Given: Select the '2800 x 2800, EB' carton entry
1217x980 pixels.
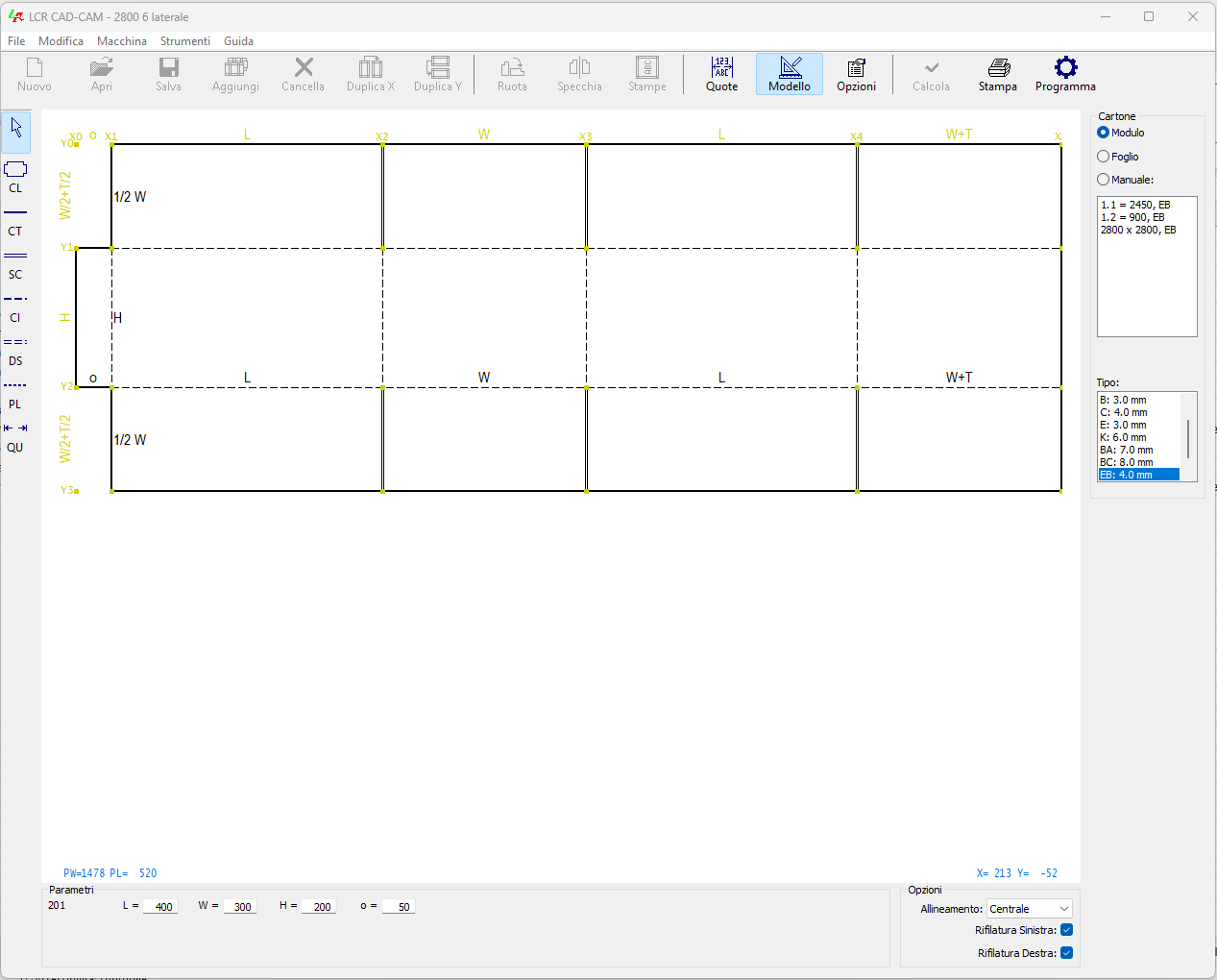Looking at the screenshot, I should tap(1138, 230).
